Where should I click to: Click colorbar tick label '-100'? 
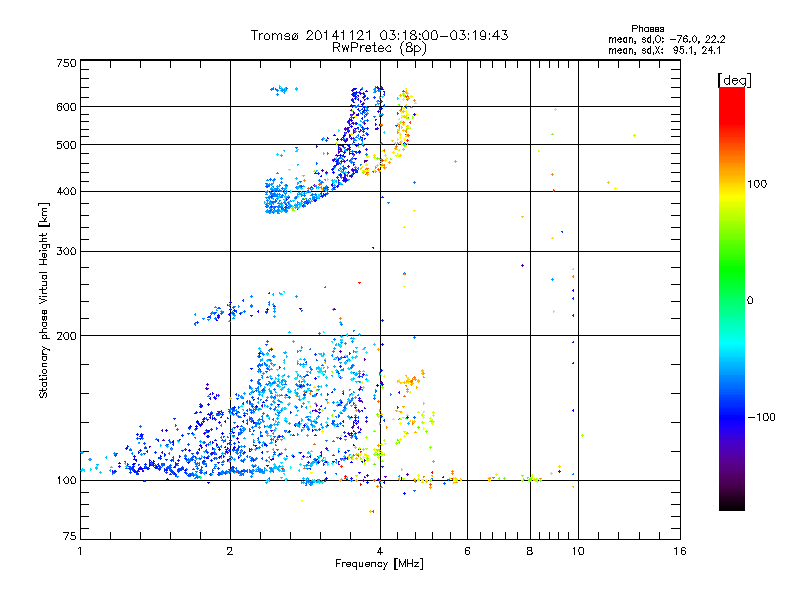pyautogui.click(x=761, y=417)
